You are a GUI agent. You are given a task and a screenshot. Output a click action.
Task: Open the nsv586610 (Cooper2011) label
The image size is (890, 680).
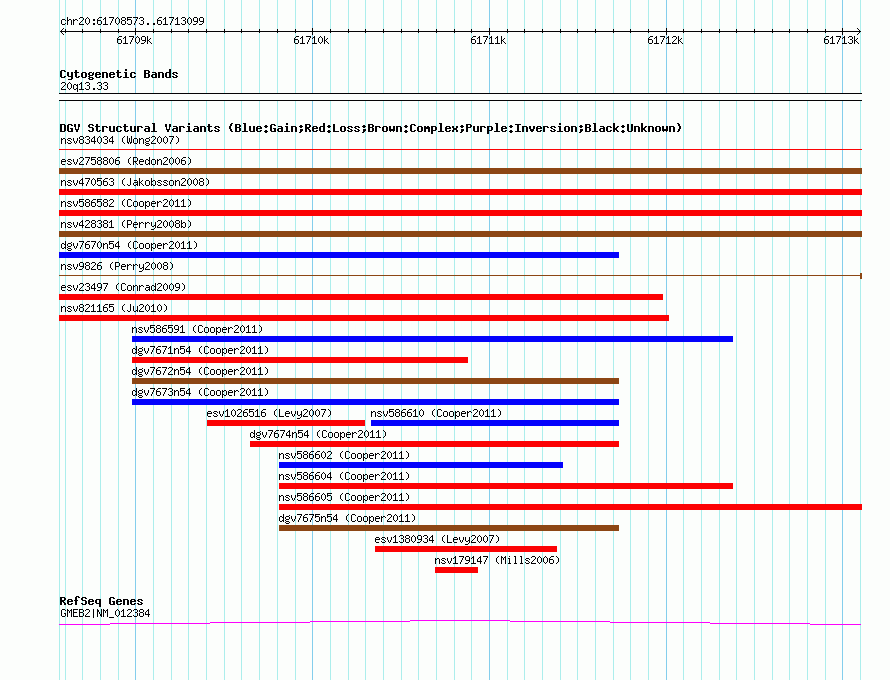[x=436, y=413]
